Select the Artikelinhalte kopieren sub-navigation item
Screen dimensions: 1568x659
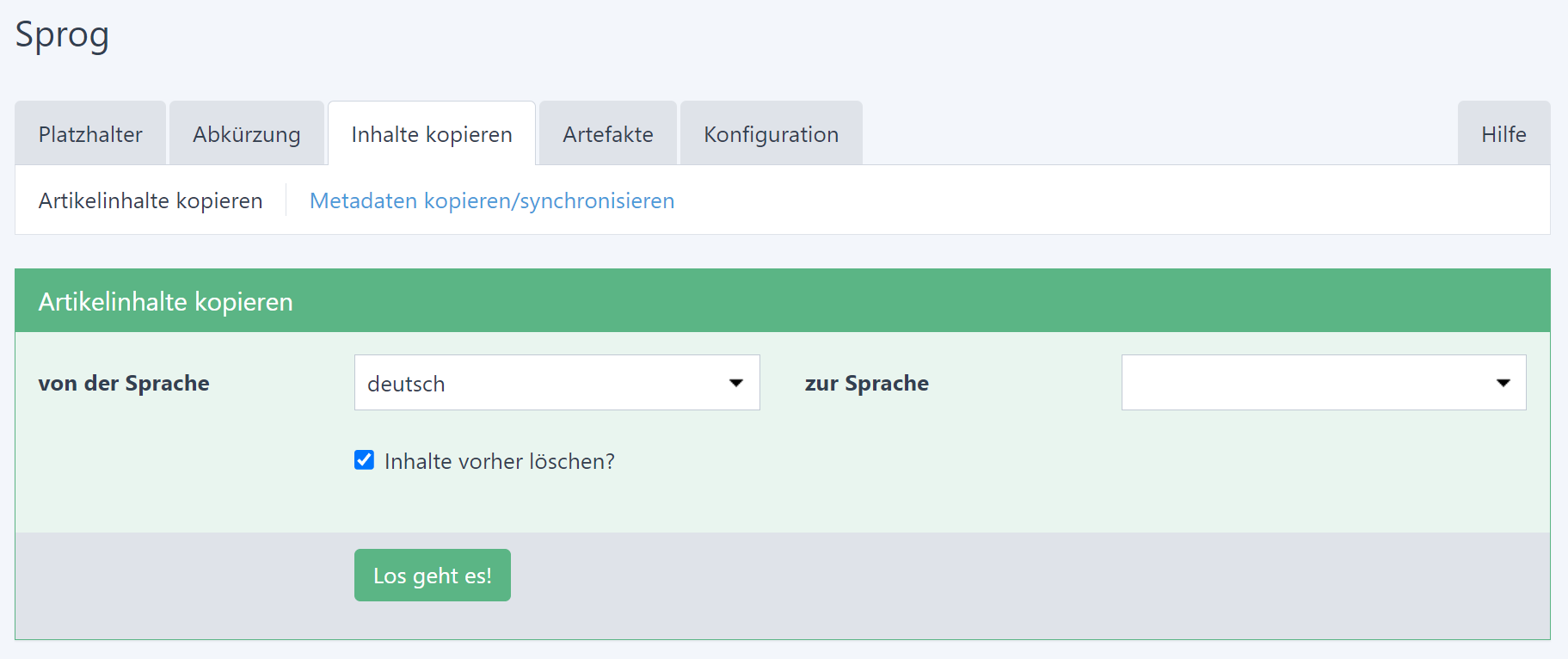(x=151, y=200)
